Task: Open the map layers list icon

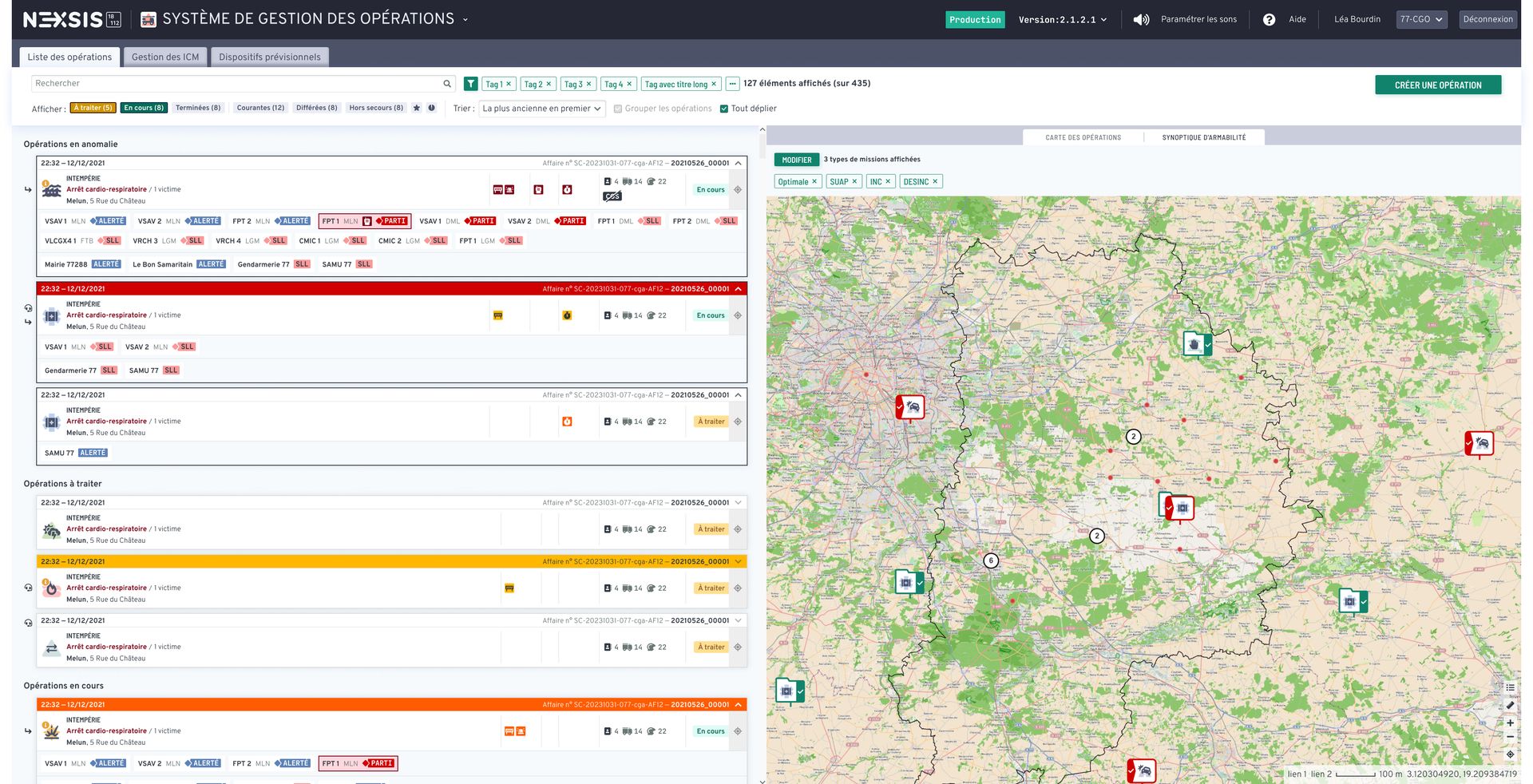Action: click(x=1510, y=687)
